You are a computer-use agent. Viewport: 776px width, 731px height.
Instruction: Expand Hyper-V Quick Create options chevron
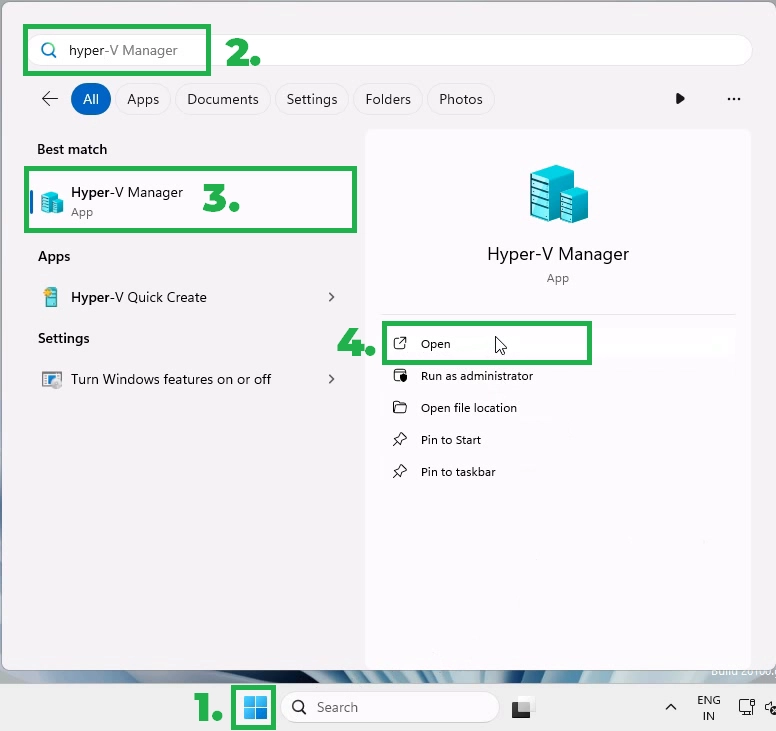332,297
